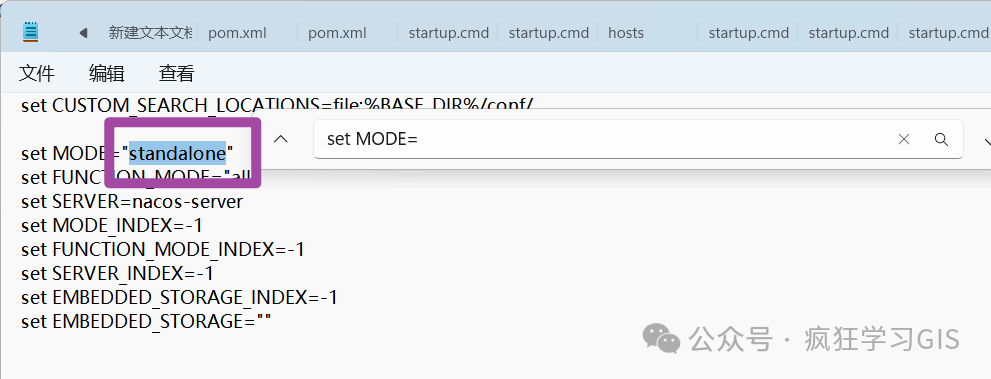Find previous match with the up arrow
This screenshot has height=379, width=991.
281,139
